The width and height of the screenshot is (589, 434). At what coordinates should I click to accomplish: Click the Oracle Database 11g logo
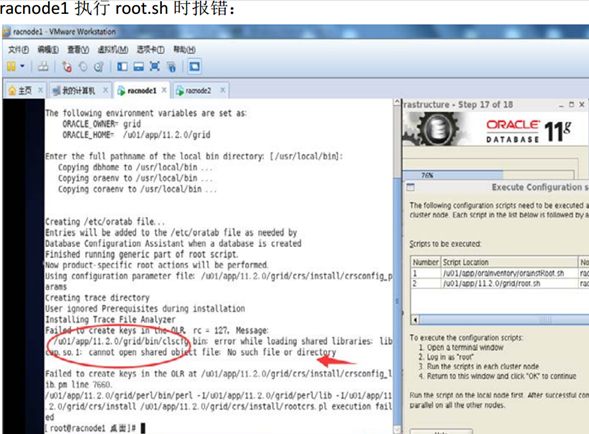(x=529, y=131)
